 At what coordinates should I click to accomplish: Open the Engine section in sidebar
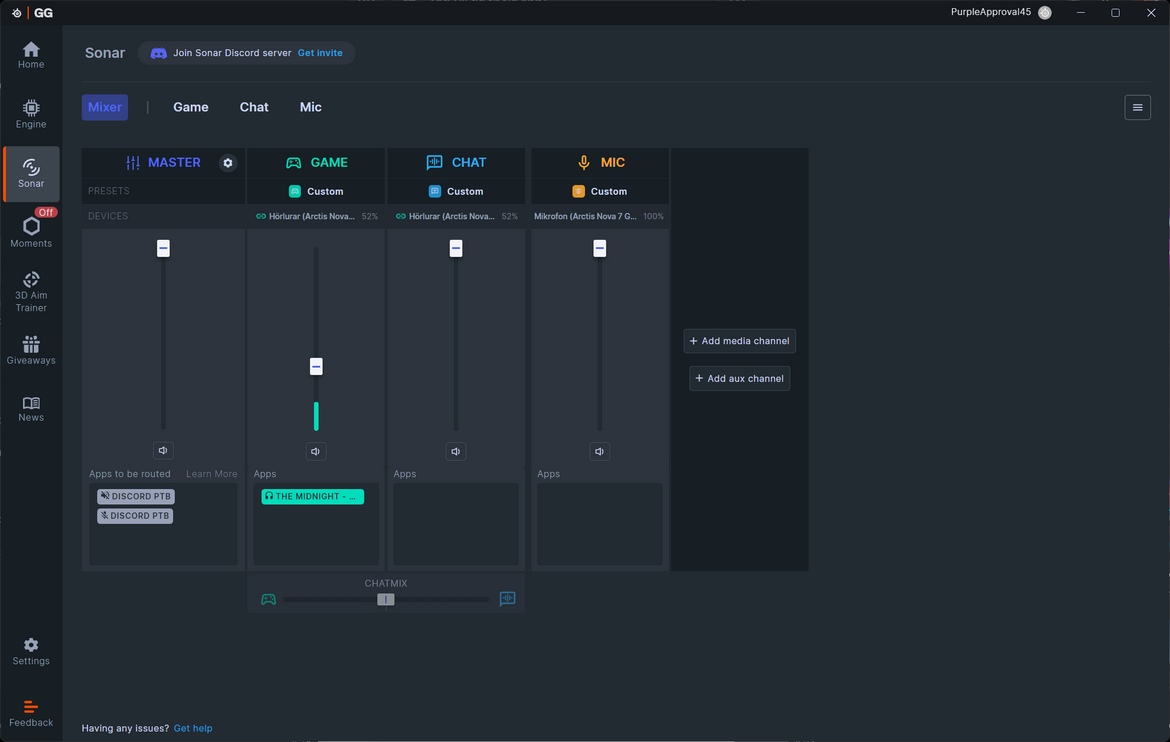pos(31,114)
